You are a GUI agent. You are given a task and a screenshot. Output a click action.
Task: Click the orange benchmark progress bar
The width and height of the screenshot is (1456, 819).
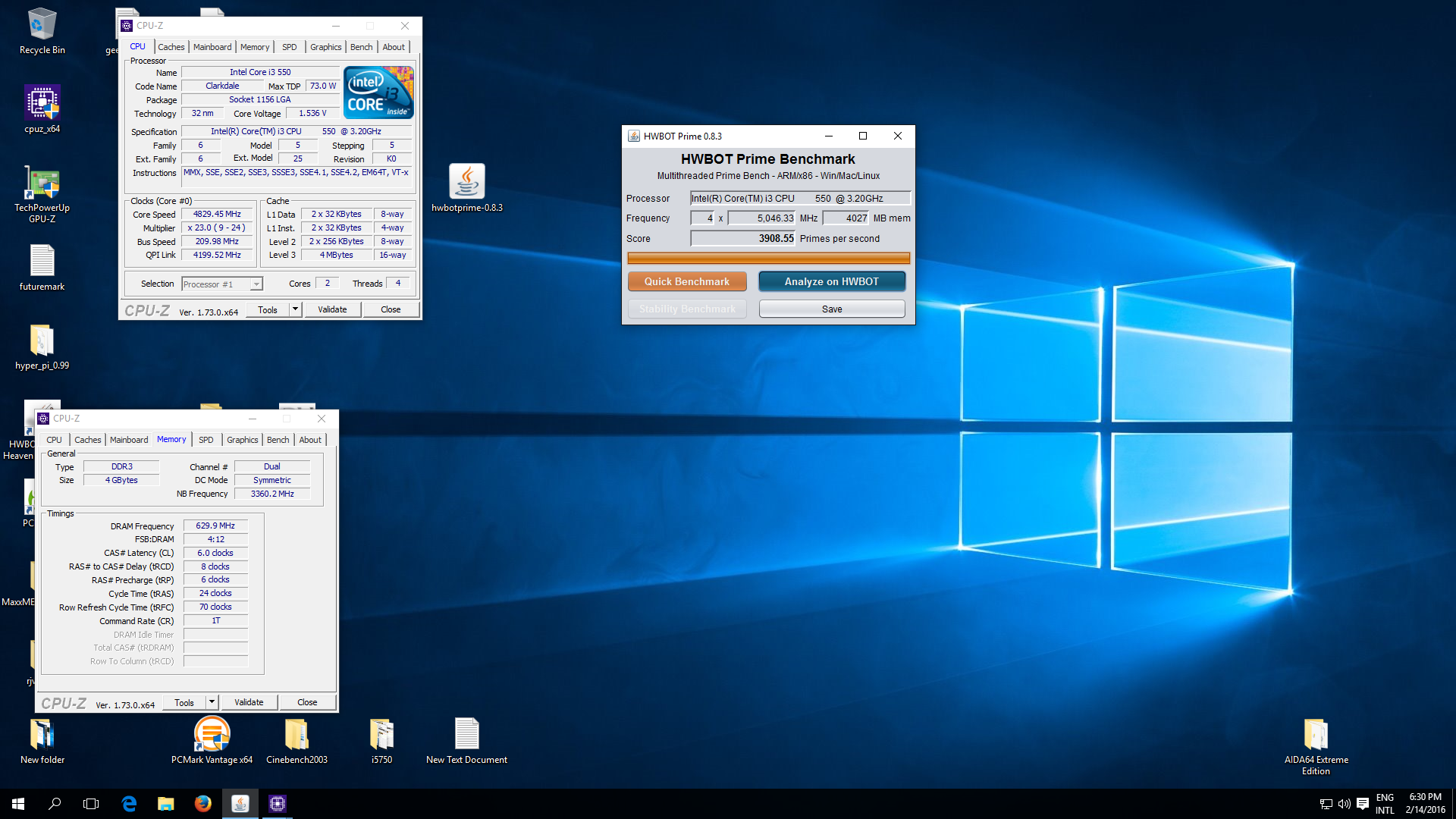click(x=768, y=259)
